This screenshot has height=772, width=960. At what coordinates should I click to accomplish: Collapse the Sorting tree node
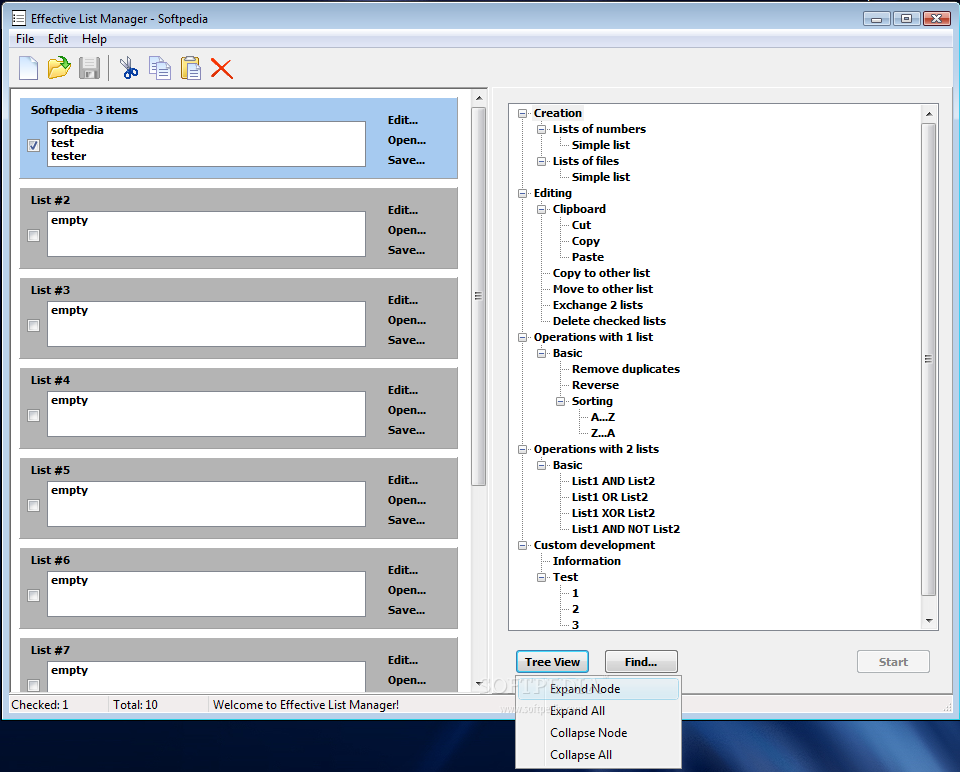click(x=560, y=401)
